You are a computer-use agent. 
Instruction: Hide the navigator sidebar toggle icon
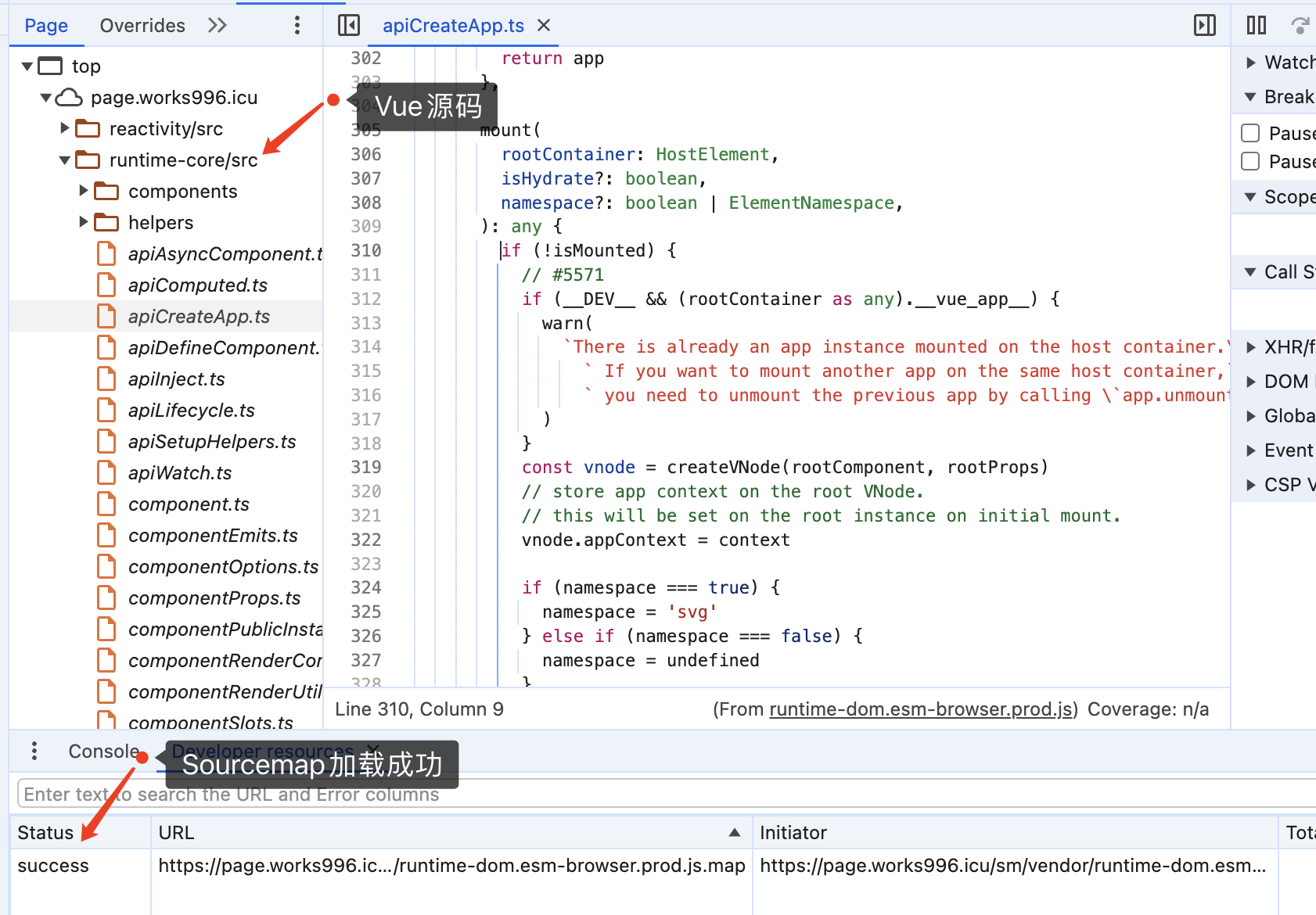coord(349,25)
